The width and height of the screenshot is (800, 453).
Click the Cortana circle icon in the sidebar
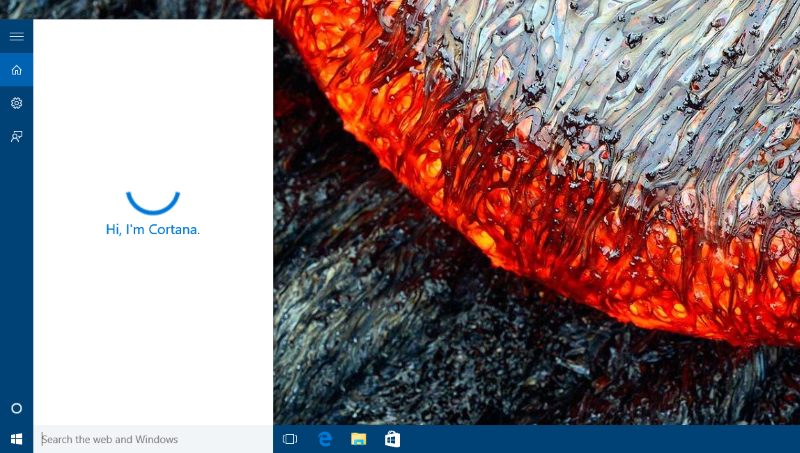pyautogui.click(x=16, y=408)
